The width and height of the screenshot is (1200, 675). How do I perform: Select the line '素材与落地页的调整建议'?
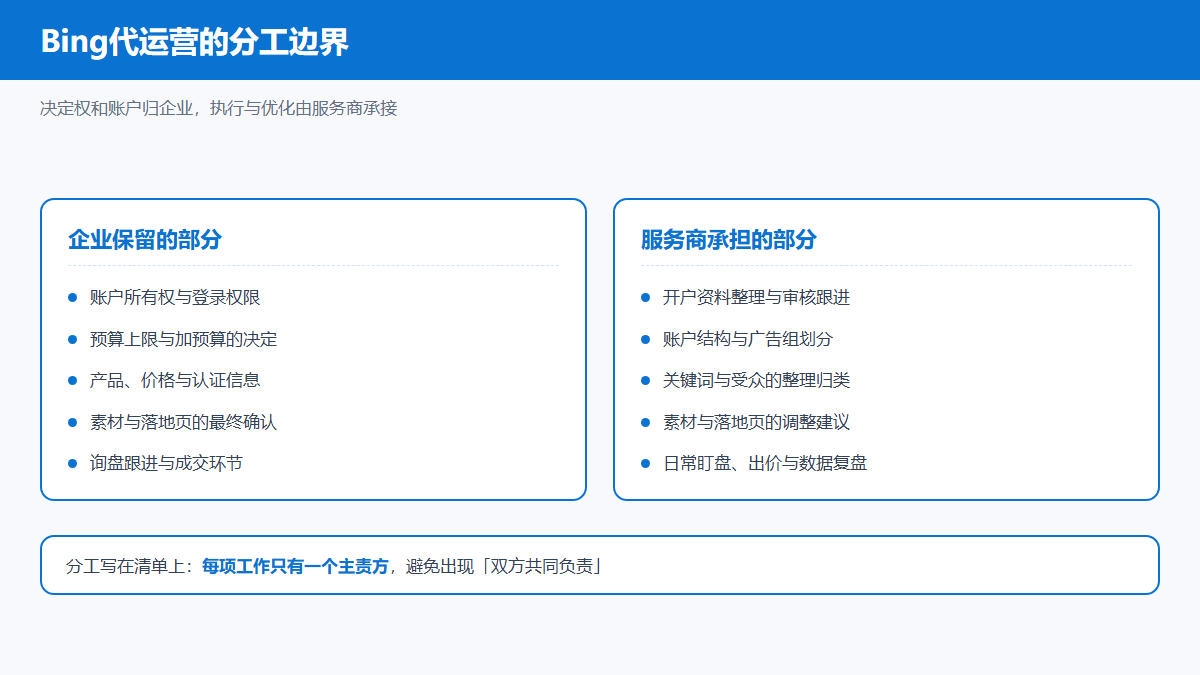[x=757, y=422]
